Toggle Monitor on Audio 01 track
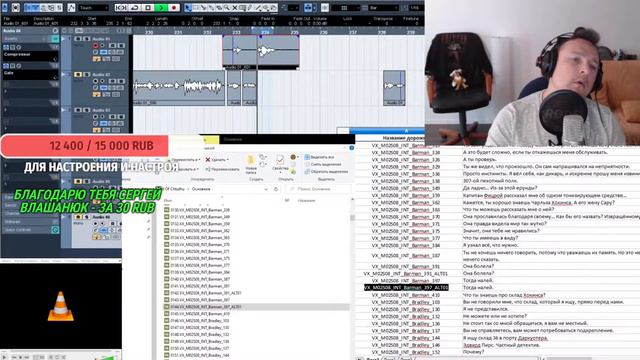This screenshot has width=640, height=360. tap(102, 45)
